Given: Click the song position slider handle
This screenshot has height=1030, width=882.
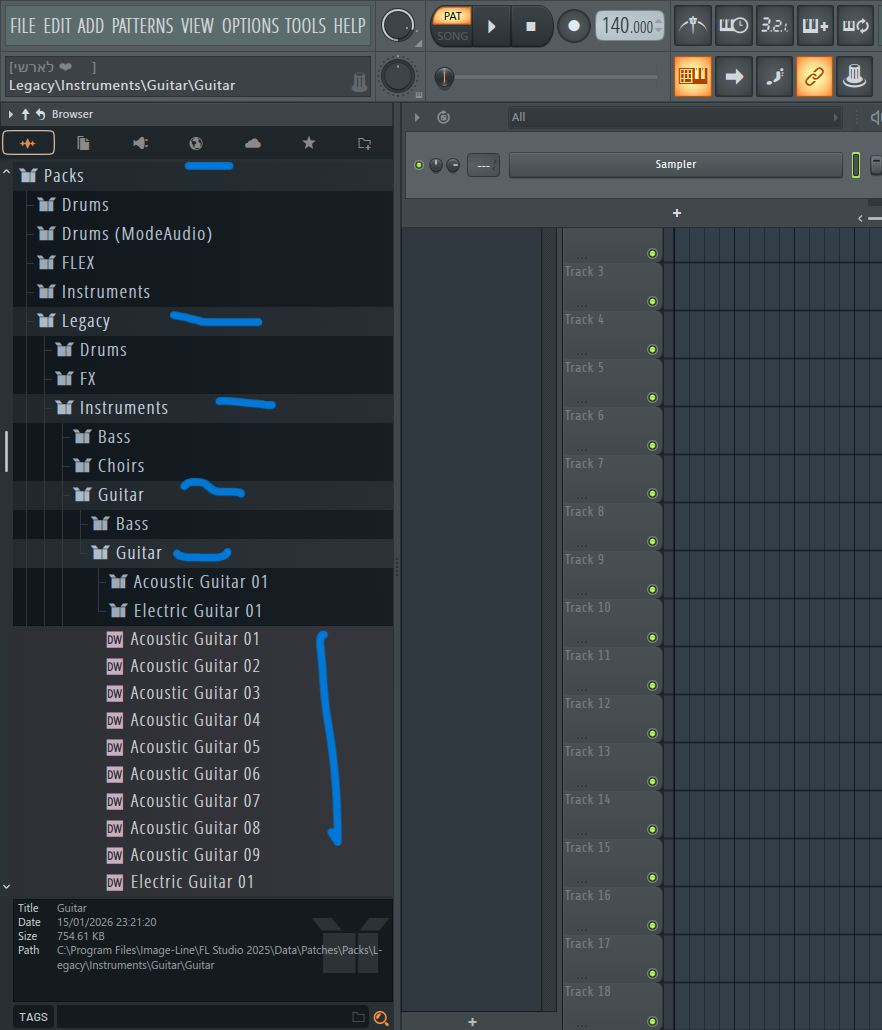Looking at the screenshot, I should click(x=443, y=77).
